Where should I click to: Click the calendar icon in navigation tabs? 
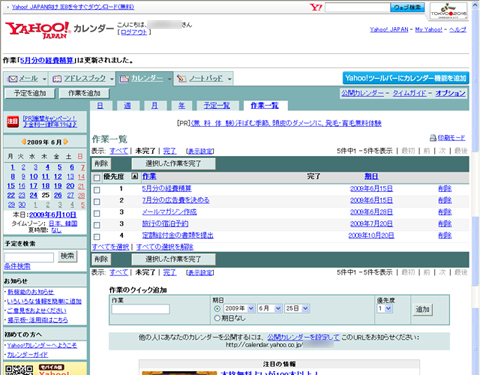tap(124, 79)
